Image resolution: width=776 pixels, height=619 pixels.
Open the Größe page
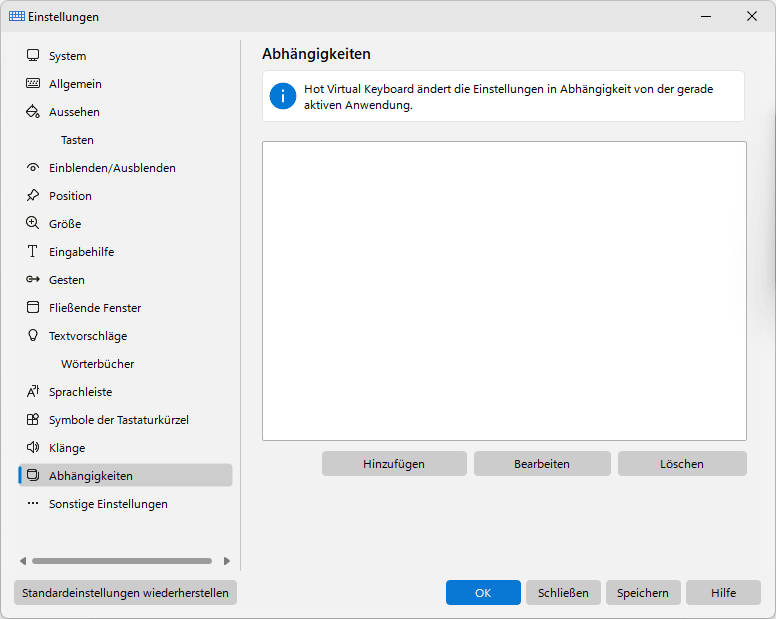125,224
